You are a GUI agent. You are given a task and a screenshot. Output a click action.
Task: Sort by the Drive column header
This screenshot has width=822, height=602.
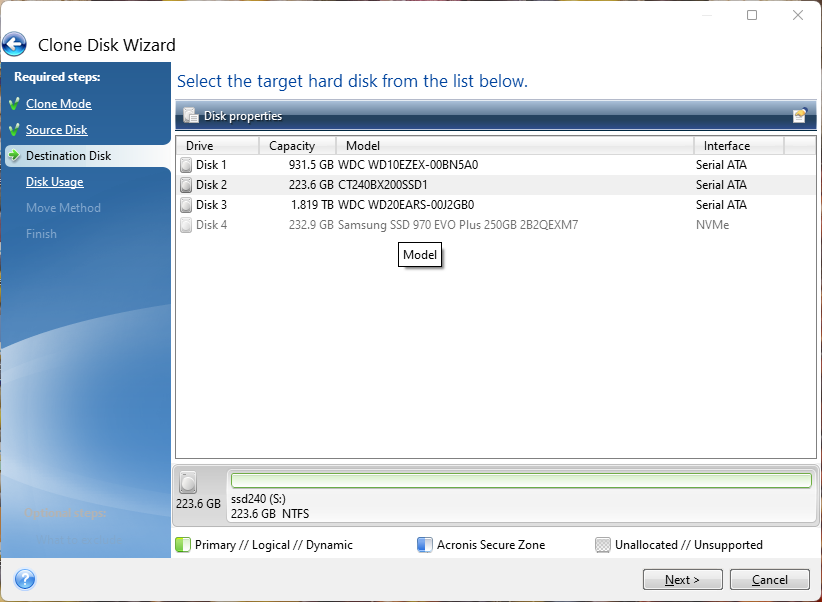218,146
